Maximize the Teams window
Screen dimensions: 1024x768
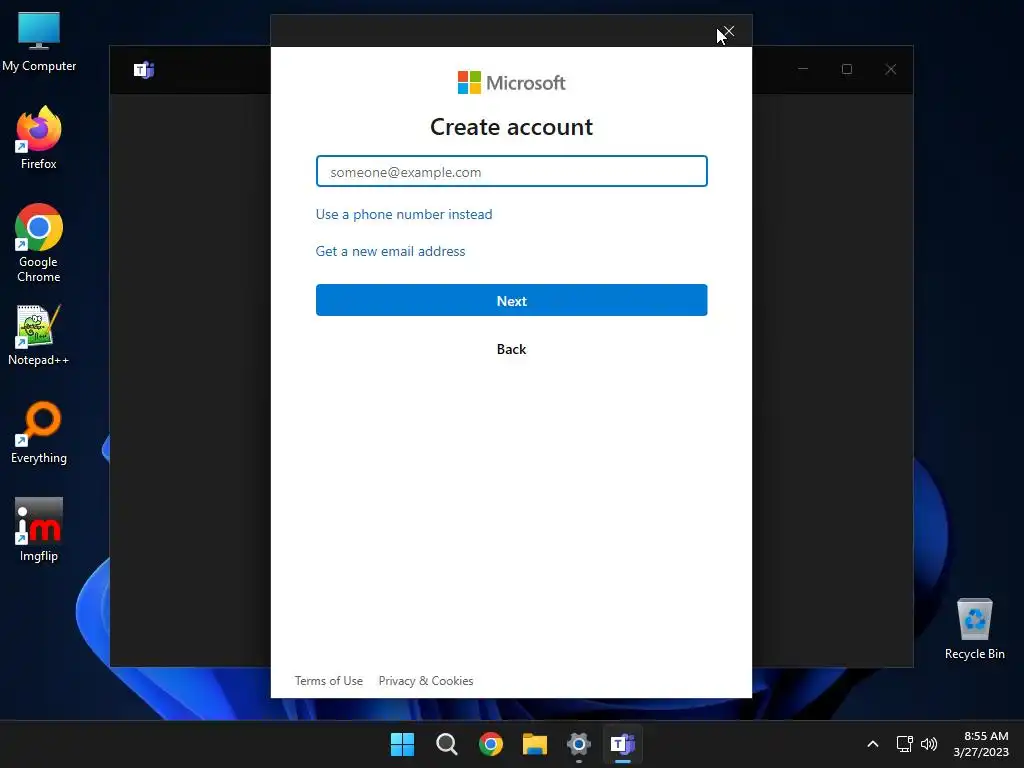coord(847,69)
